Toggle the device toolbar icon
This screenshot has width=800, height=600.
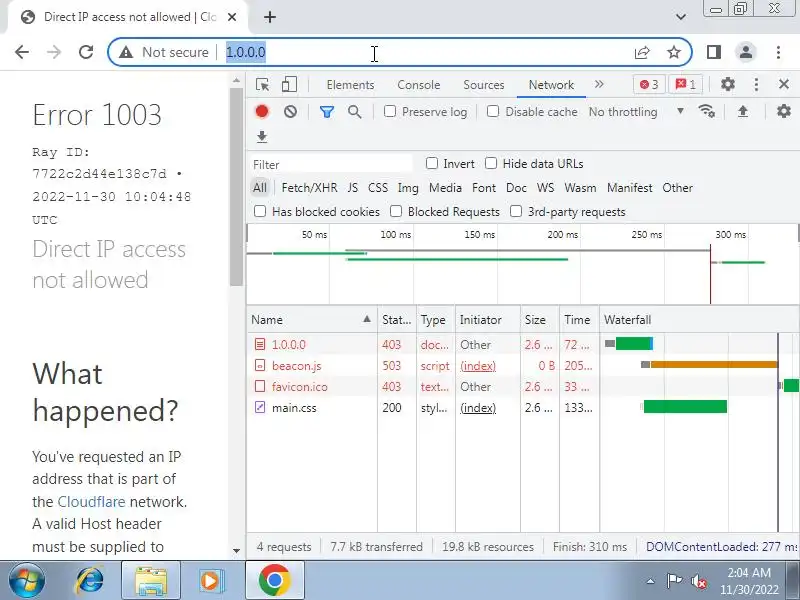[x=289, y=85]
